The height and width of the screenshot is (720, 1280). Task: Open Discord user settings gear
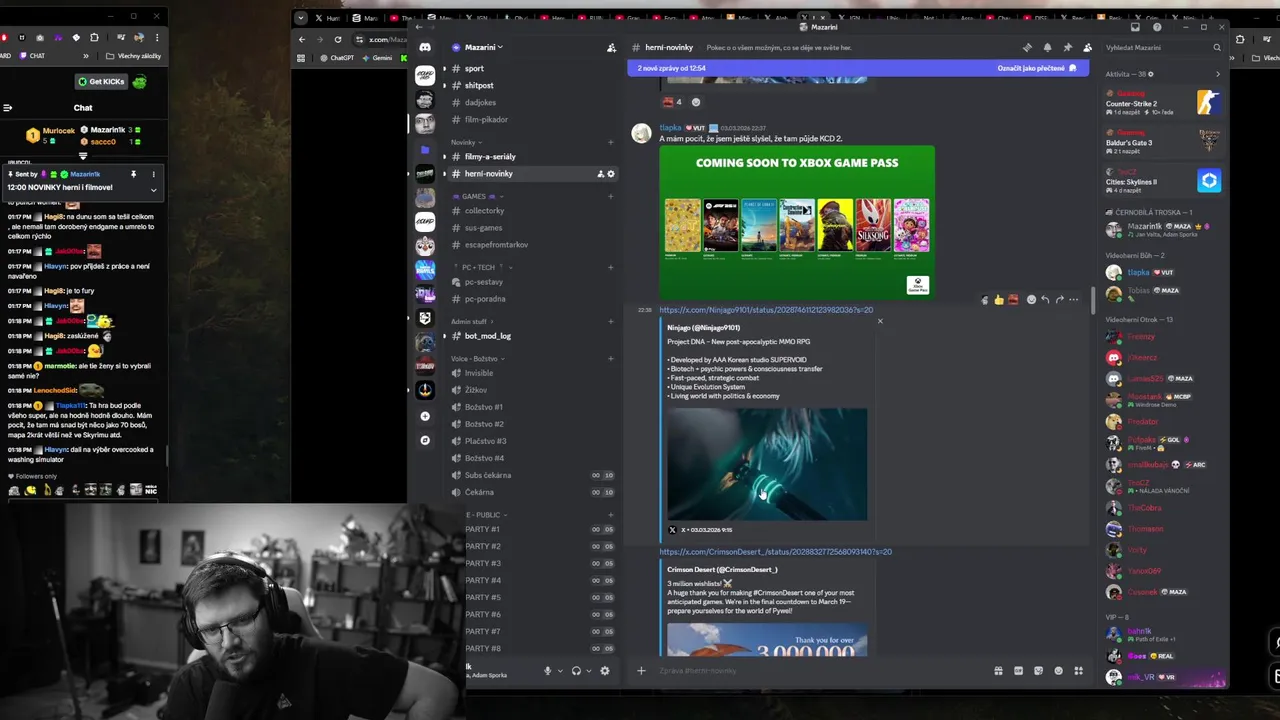click(604, 671)
